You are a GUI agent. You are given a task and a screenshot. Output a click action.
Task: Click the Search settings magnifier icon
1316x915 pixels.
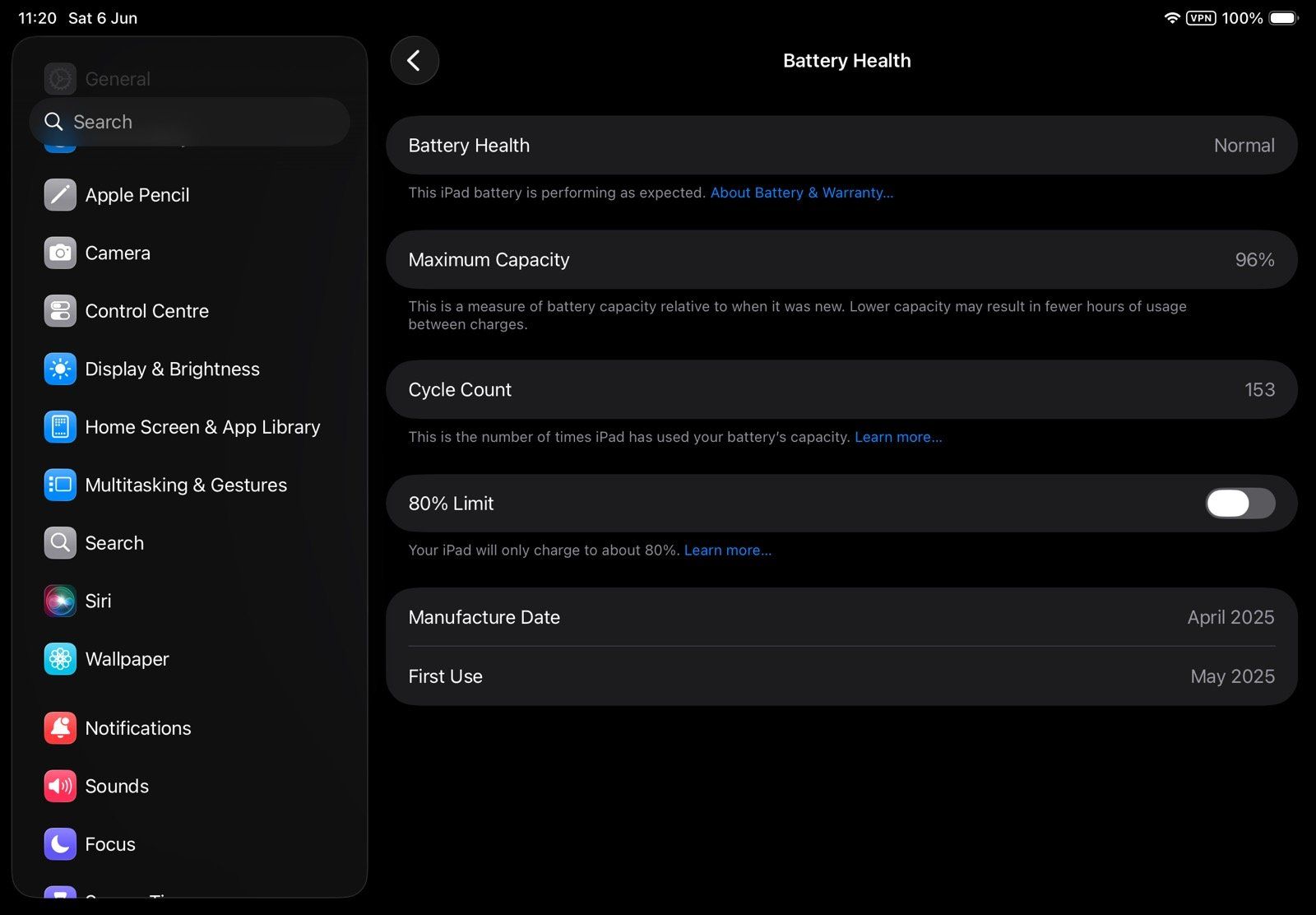[60, 543]
